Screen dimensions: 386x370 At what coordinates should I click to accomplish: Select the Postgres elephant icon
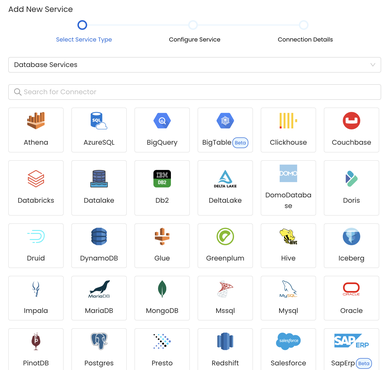coord(99,341)
